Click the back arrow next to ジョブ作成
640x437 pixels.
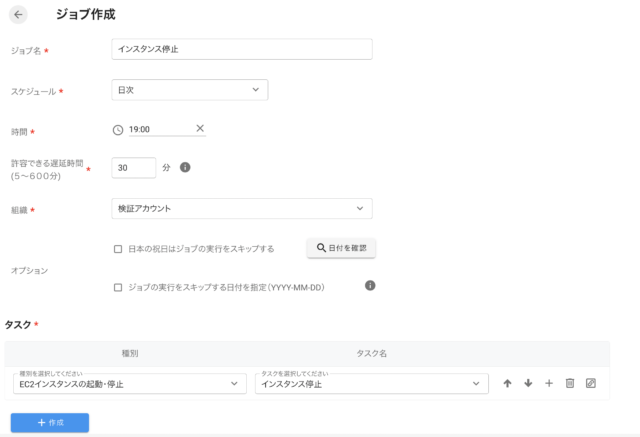pyautogui.click(x=19, y=15)
